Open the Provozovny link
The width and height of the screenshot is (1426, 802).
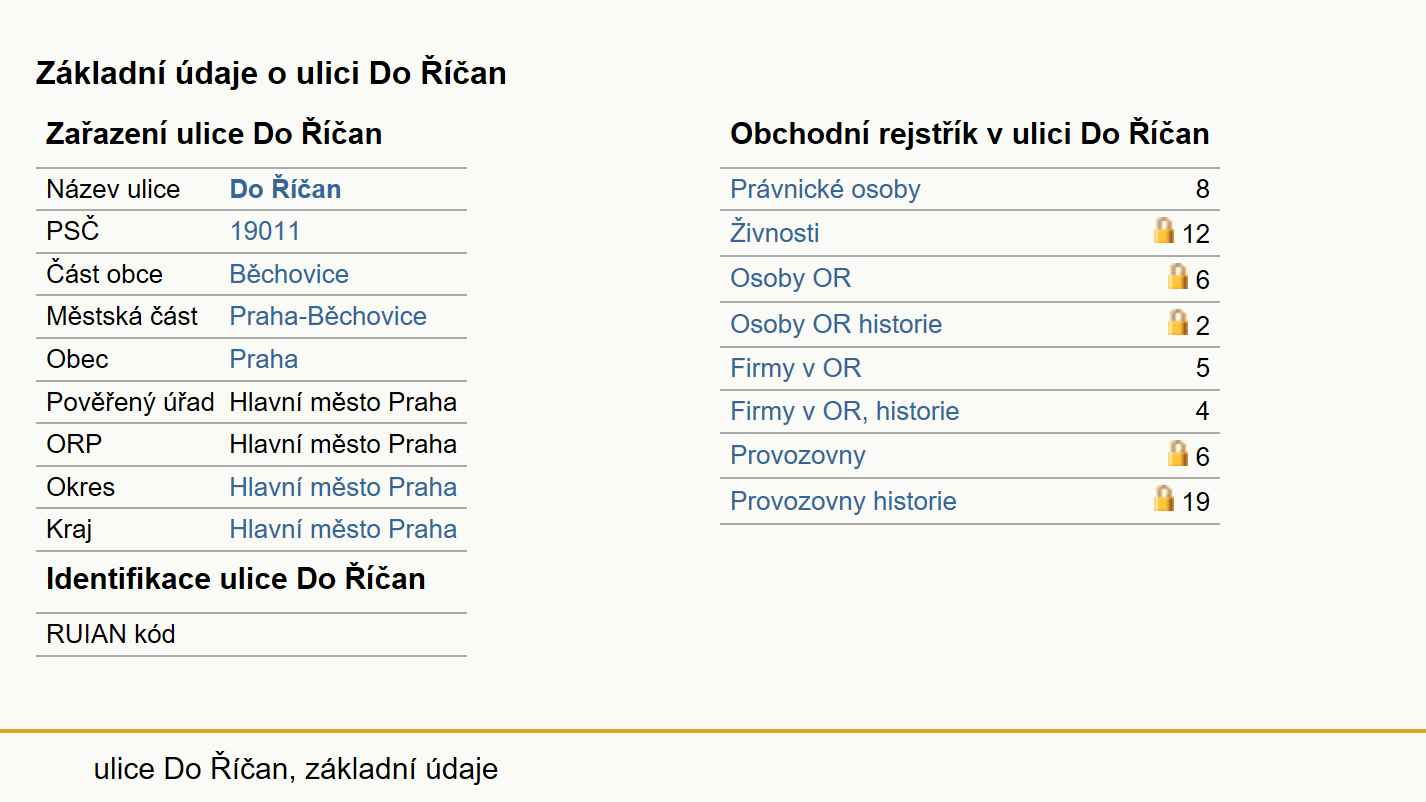point(797,455)
